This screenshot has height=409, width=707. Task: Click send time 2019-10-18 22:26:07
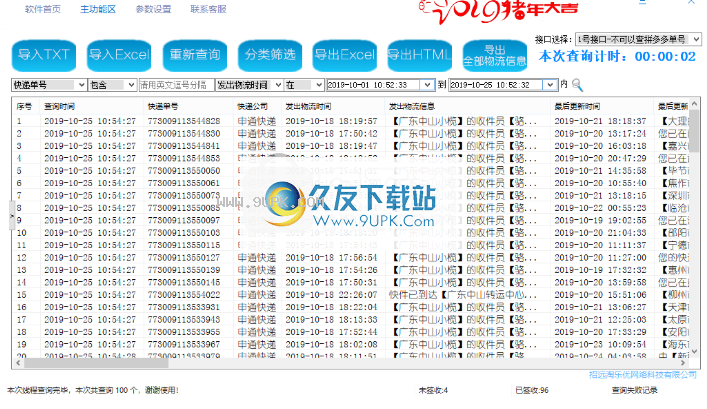tap(331, 294)
